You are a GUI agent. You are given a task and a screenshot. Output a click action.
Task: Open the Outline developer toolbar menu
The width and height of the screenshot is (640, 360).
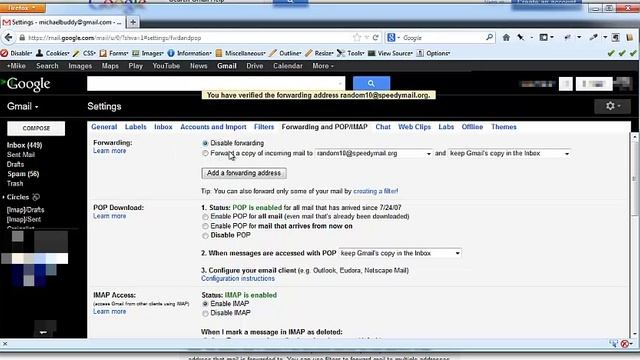click(286, 53)
